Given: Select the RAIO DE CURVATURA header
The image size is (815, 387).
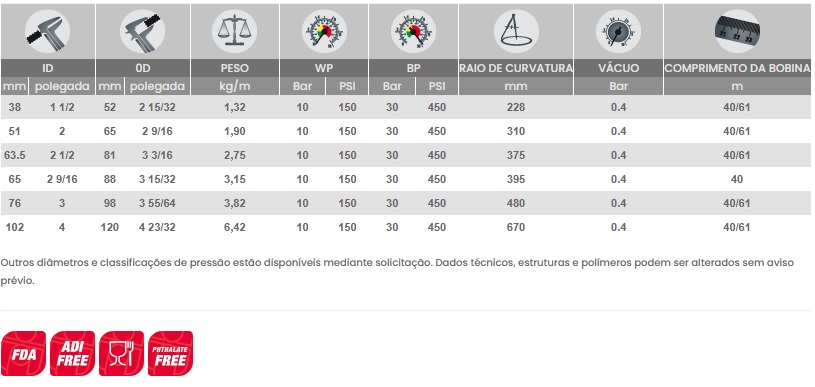Looking at the screenshot, I should click(x=516, y=68).
